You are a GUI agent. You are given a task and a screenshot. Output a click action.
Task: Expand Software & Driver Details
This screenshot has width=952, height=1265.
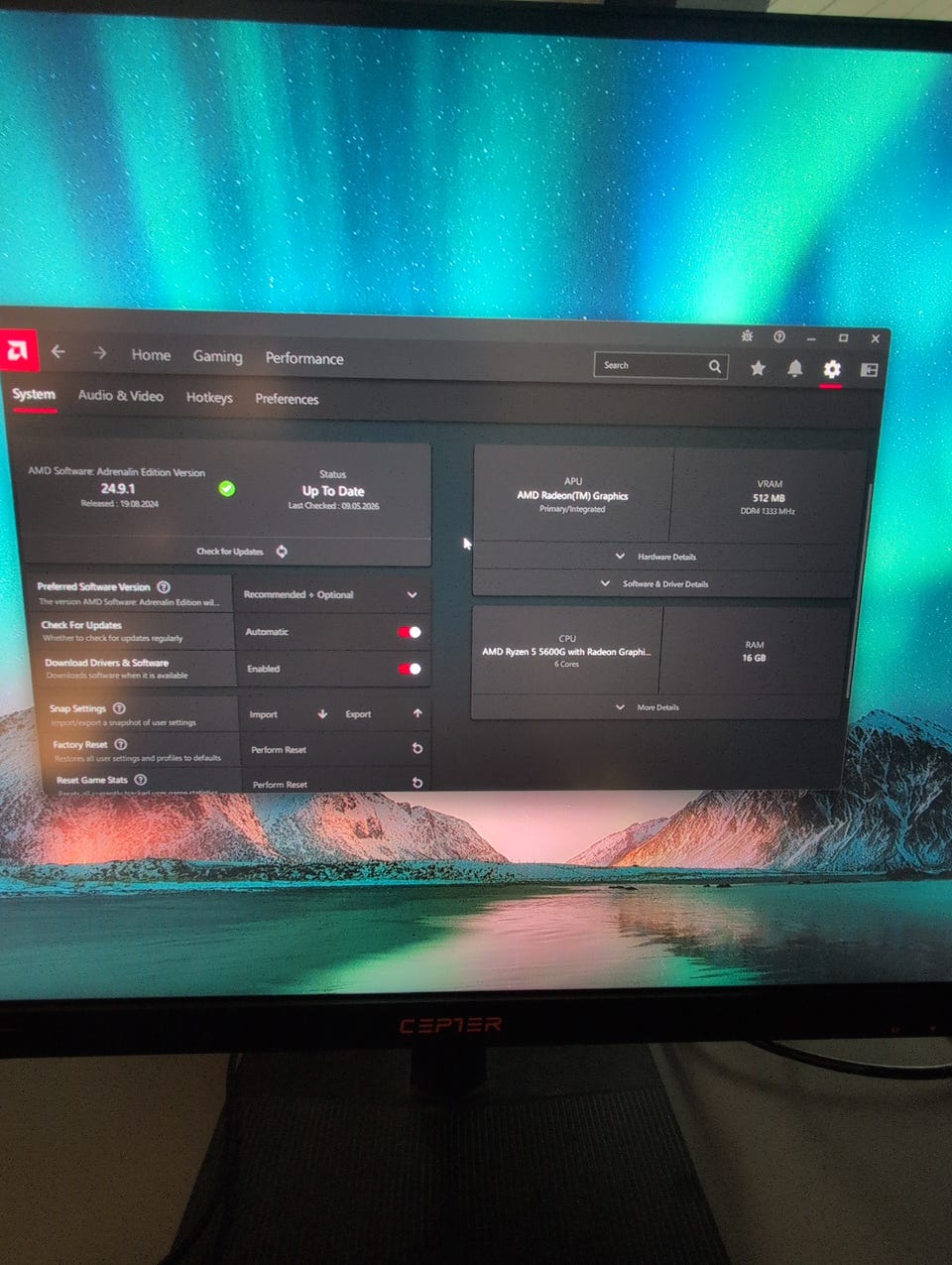coord(654,583)
